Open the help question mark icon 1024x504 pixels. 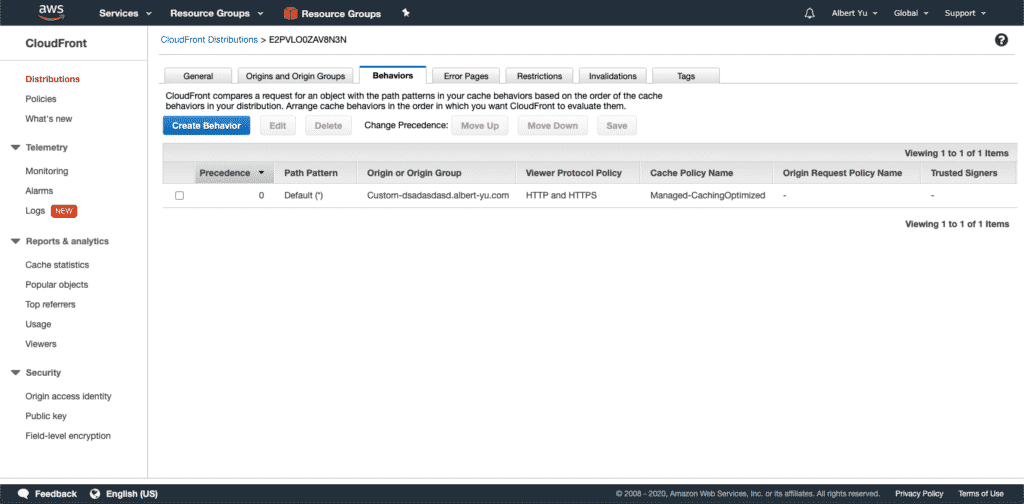point(1001,40)
